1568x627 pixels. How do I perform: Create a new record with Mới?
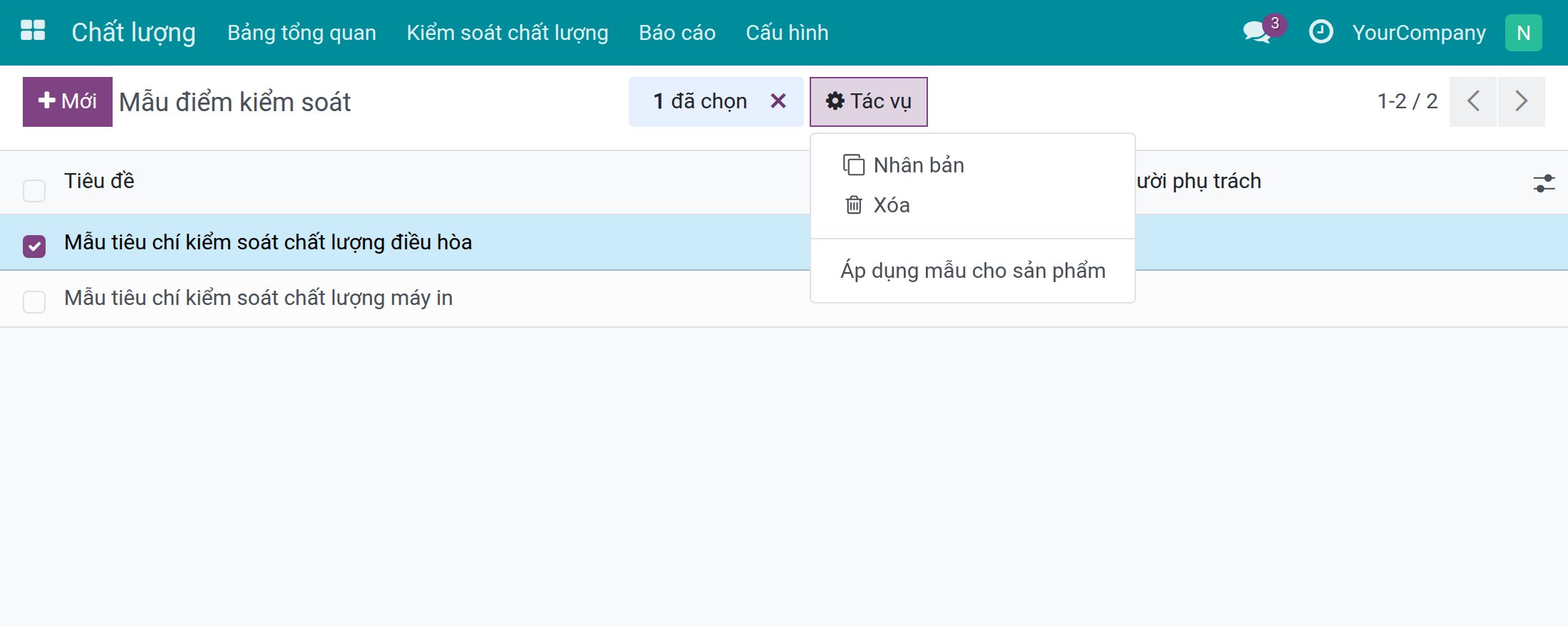pos(68,101)
